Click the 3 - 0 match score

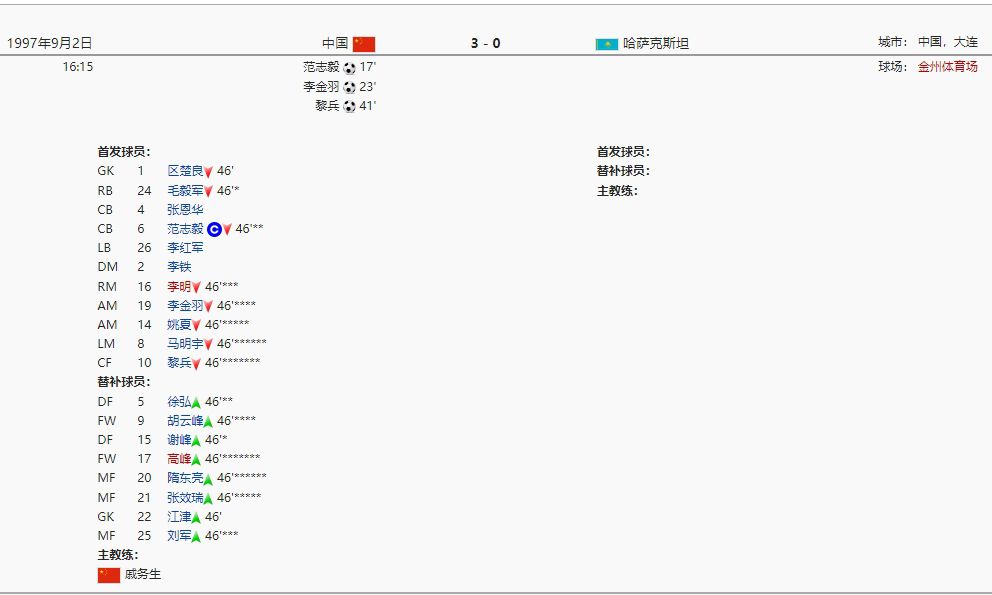[486, 43]
